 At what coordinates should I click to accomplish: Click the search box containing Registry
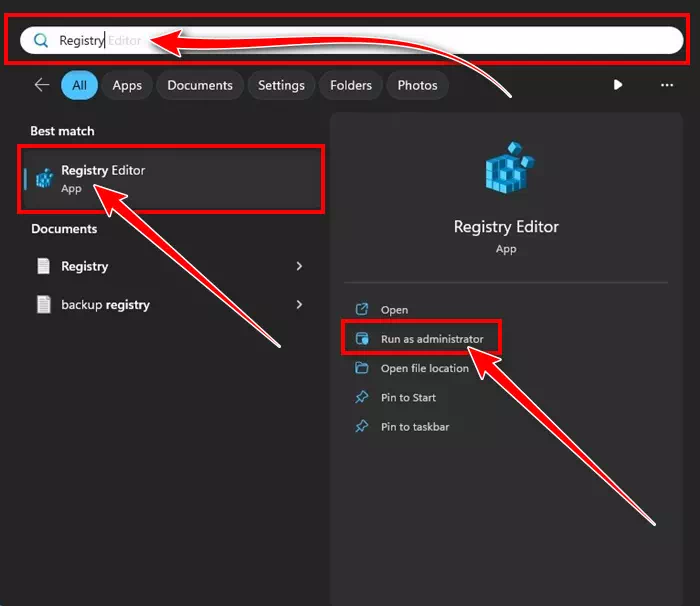pos(352,40)
